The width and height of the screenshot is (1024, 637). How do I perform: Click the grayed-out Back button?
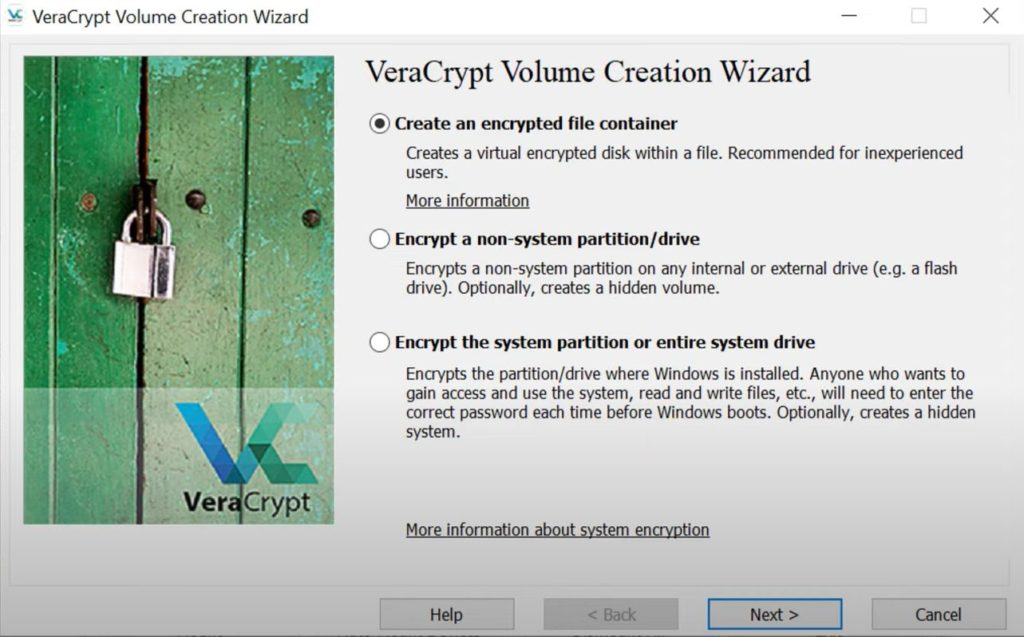click(x=610, y=614)
